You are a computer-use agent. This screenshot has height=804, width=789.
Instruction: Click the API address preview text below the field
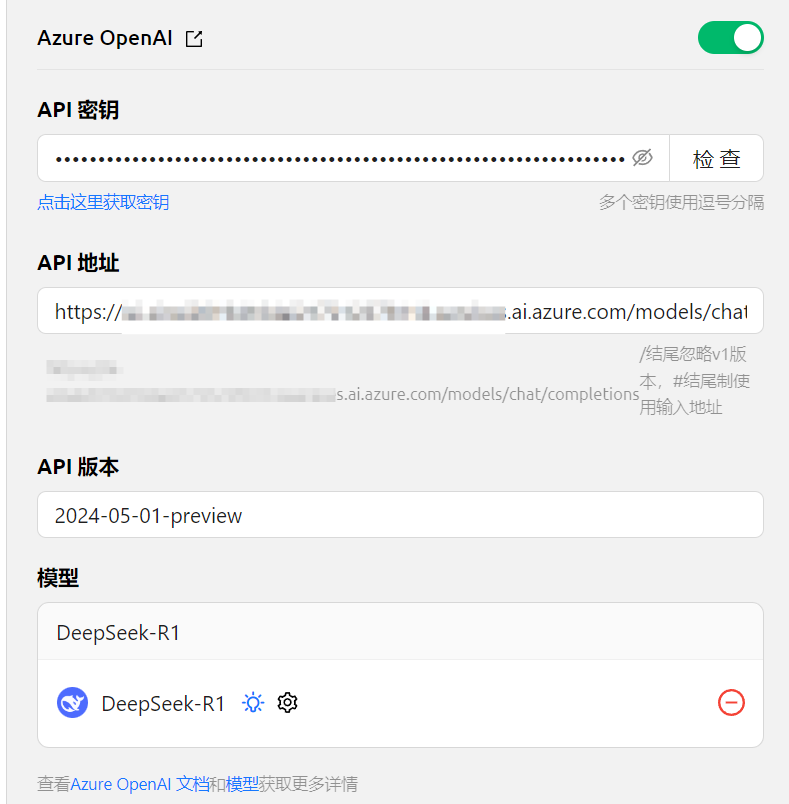[342, 382]
